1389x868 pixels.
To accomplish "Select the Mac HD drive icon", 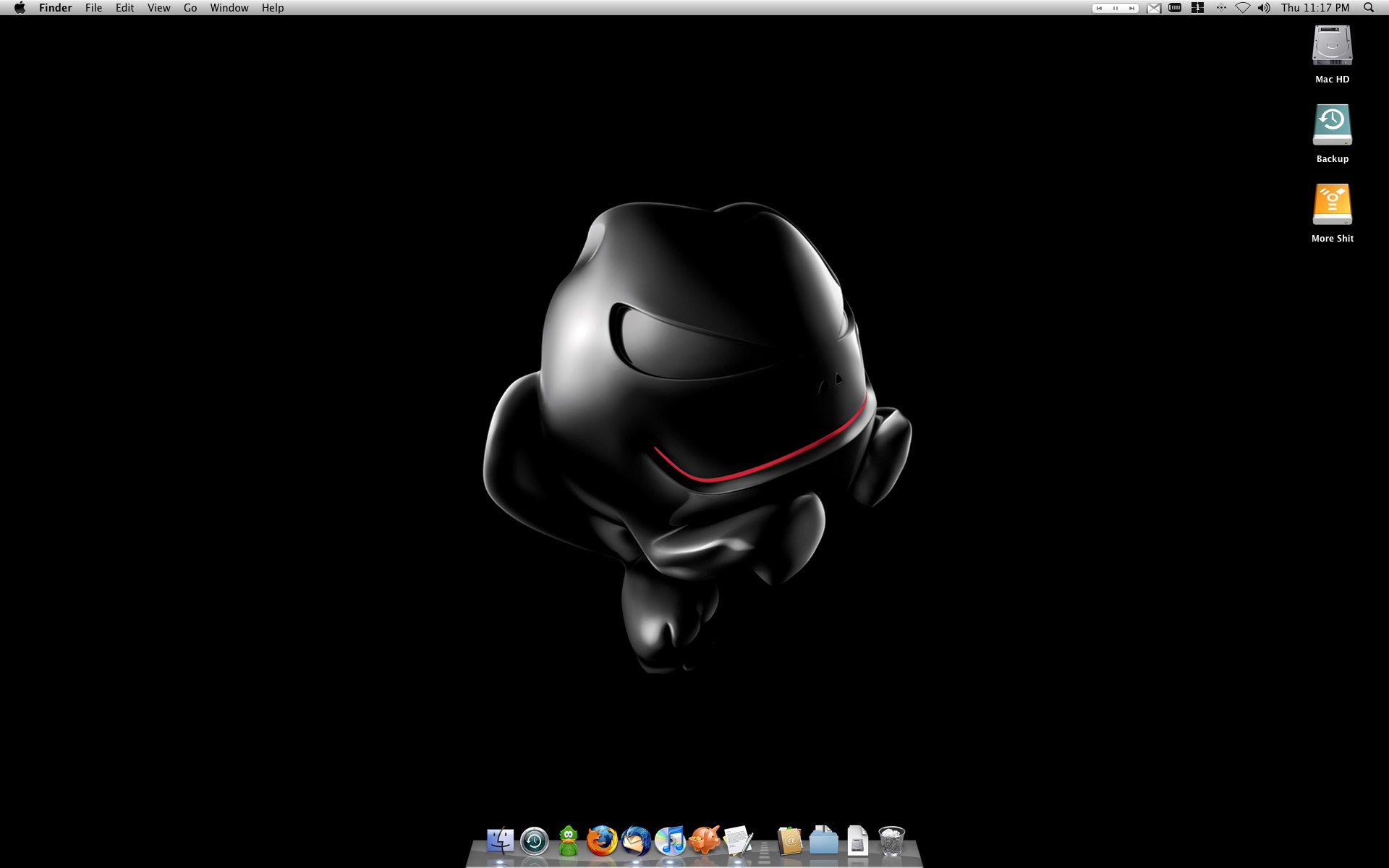I will pyautogui.click(x=1332, y=46).
